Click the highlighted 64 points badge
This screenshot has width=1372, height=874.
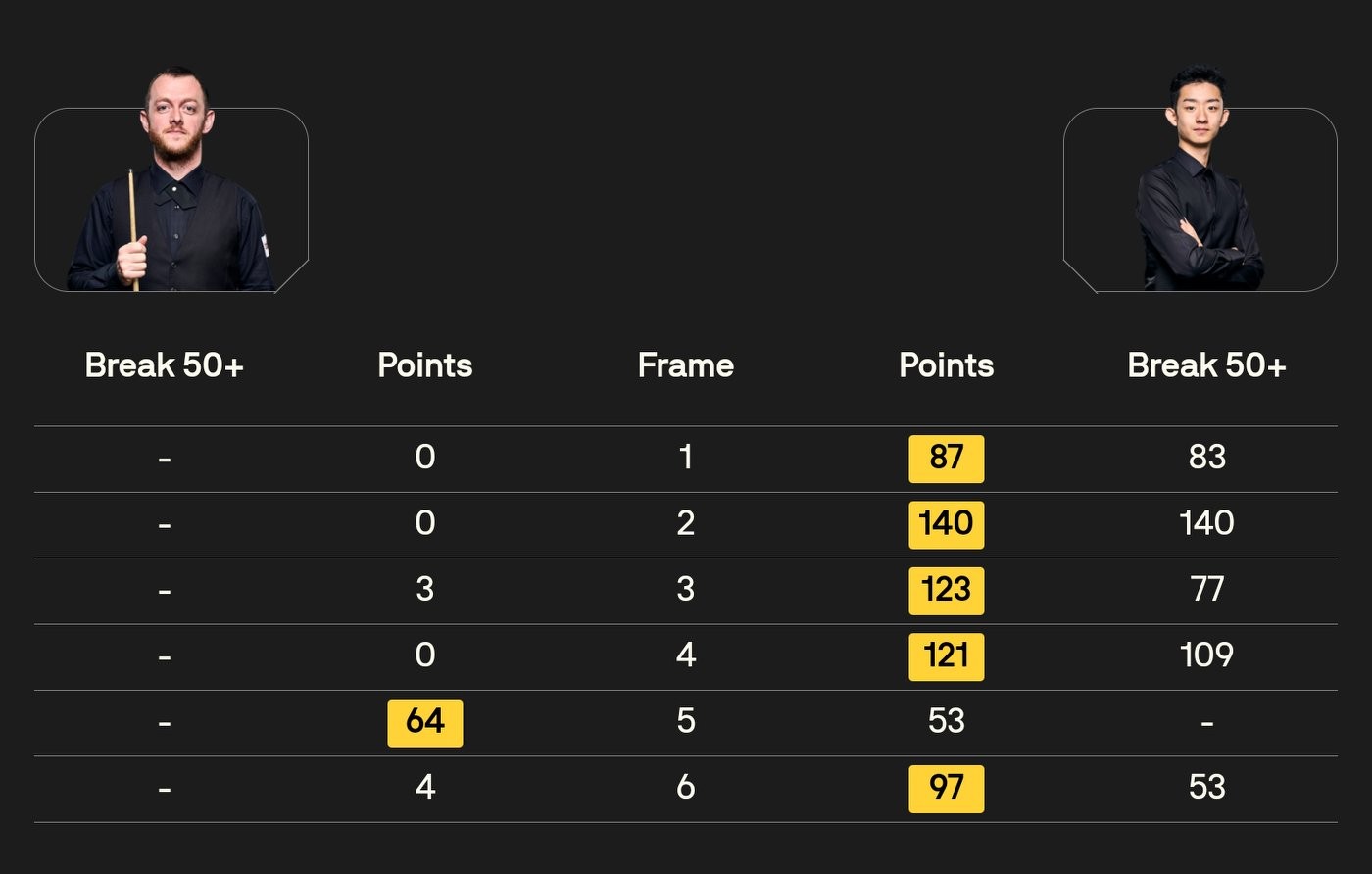(x=424, y=722)
